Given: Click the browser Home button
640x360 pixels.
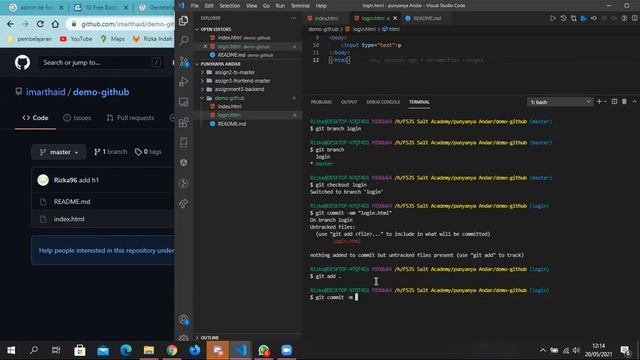Looking at the screenshot, I should (x=55, y=24).
